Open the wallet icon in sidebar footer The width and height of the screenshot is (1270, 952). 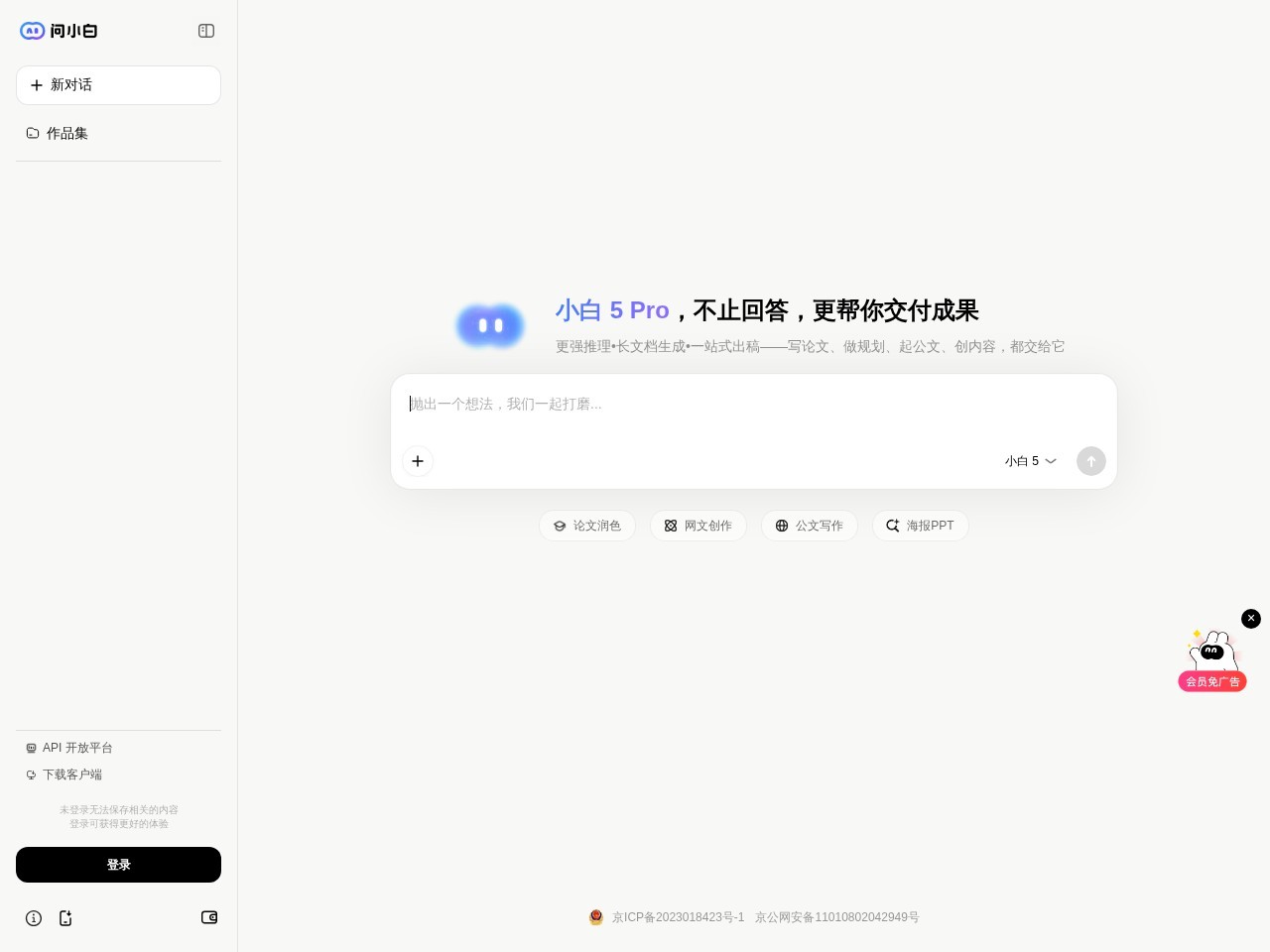tap(209, 917)
